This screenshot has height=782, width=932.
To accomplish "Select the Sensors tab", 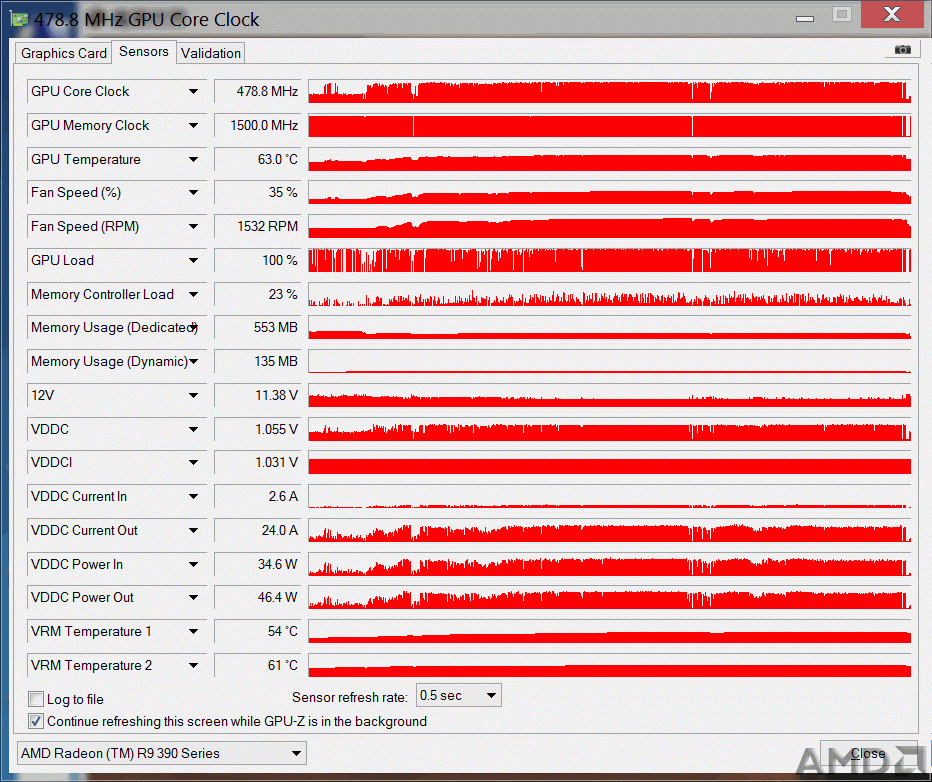I will click(144, 52).
